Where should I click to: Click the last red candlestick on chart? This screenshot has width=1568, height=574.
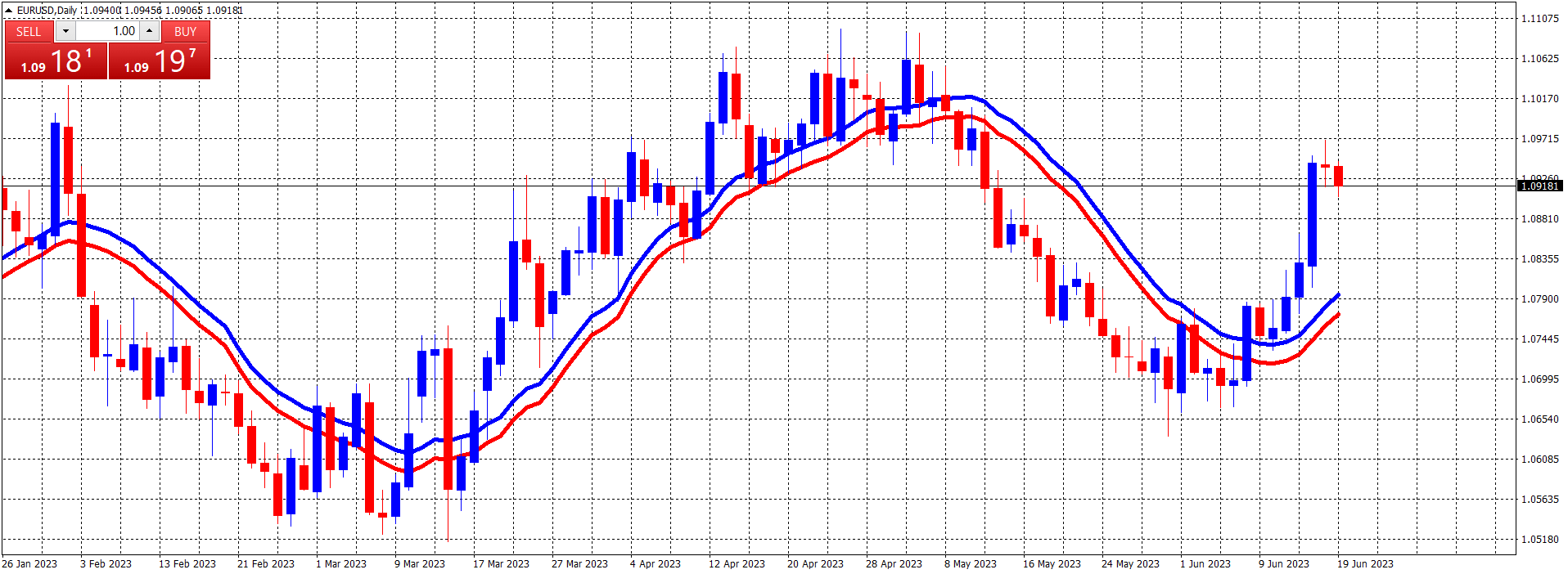tap(1339, 176)
